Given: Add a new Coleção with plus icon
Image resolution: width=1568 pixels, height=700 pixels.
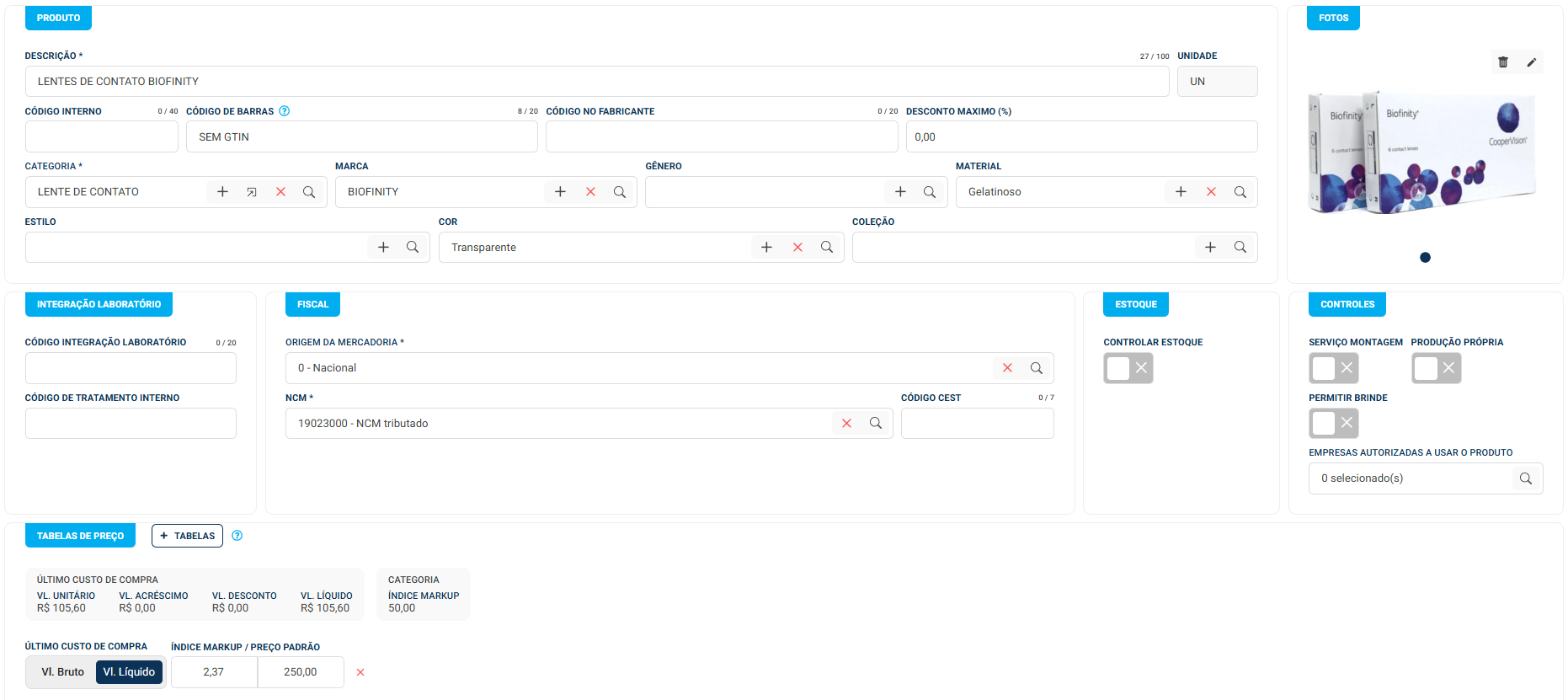Looking at the screenshot, I should (x=1210, y=247).
